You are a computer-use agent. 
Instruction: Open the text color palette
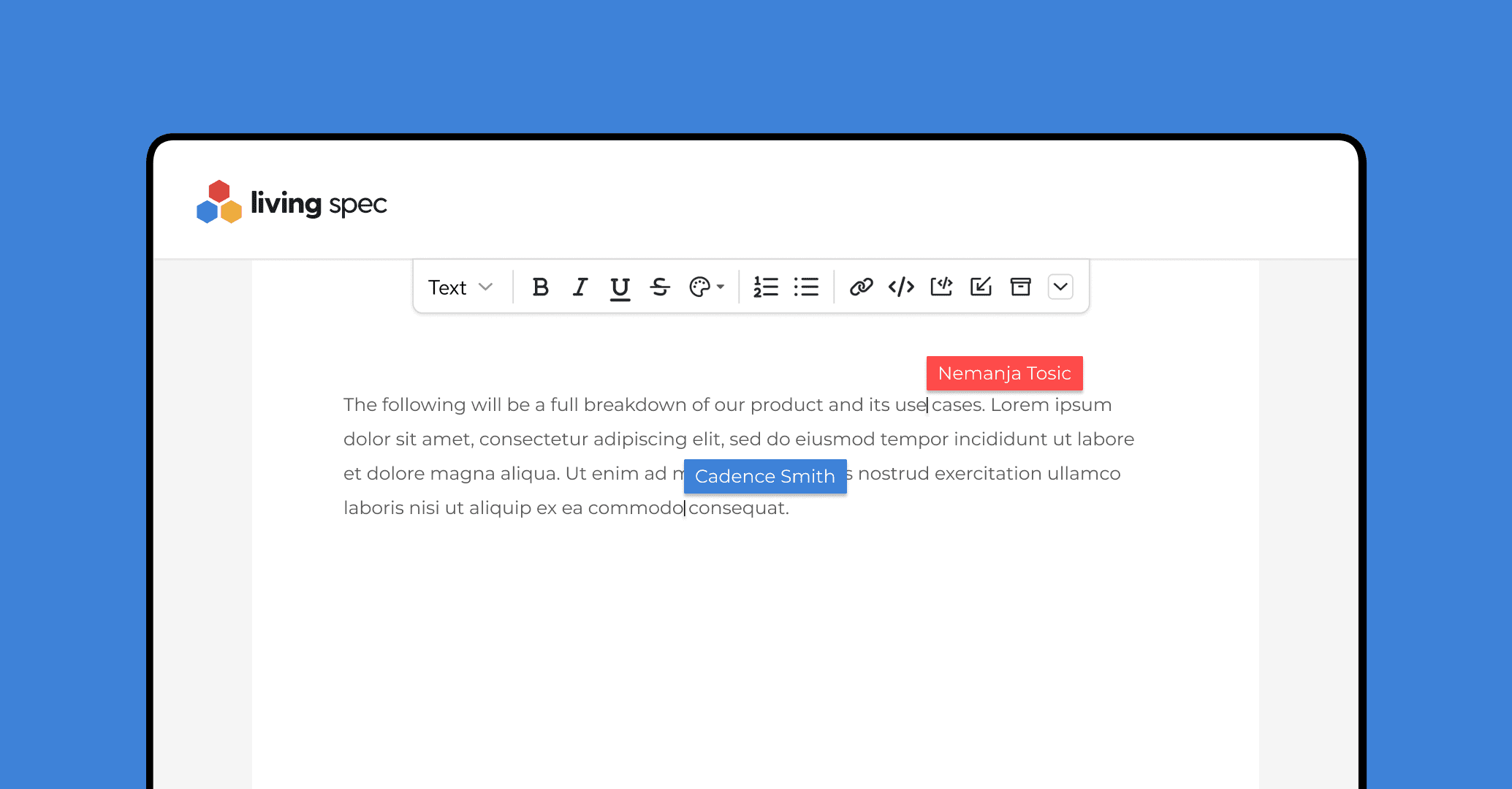coord(699,287)
